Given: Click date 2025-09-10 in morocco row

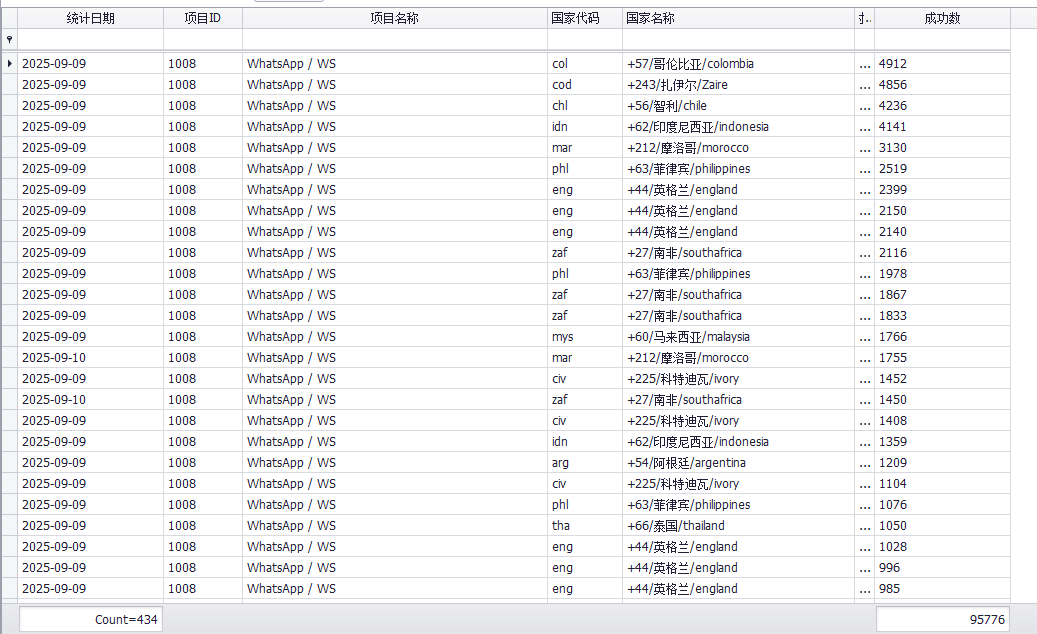Looking at the screenshot, I should click(x=91, y=358).
